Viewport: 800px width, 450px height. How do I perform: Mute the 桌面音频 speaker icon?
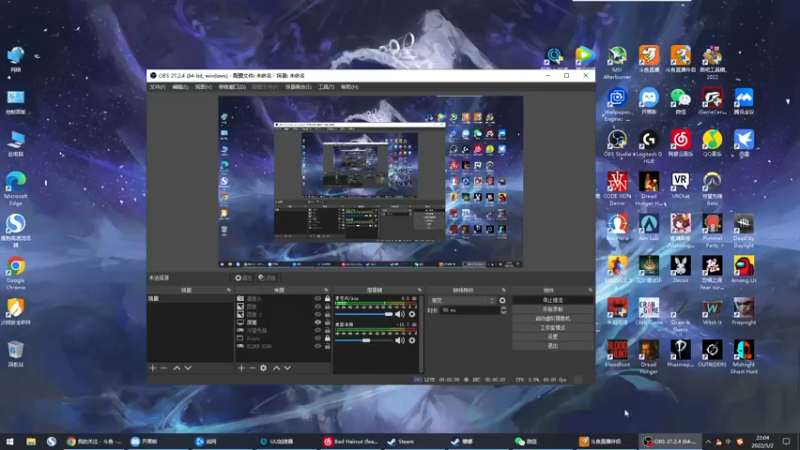point(400,340)
